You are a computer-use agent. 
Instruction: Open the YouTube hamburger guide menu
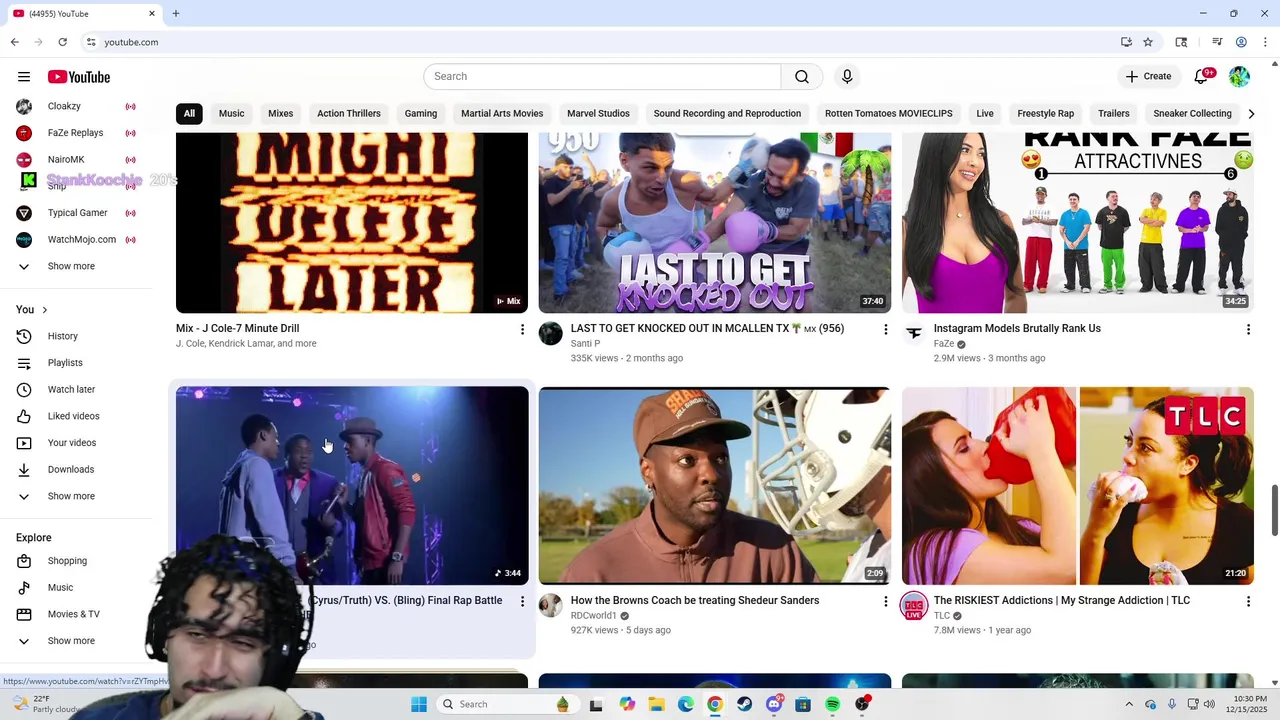click(24, 77)
